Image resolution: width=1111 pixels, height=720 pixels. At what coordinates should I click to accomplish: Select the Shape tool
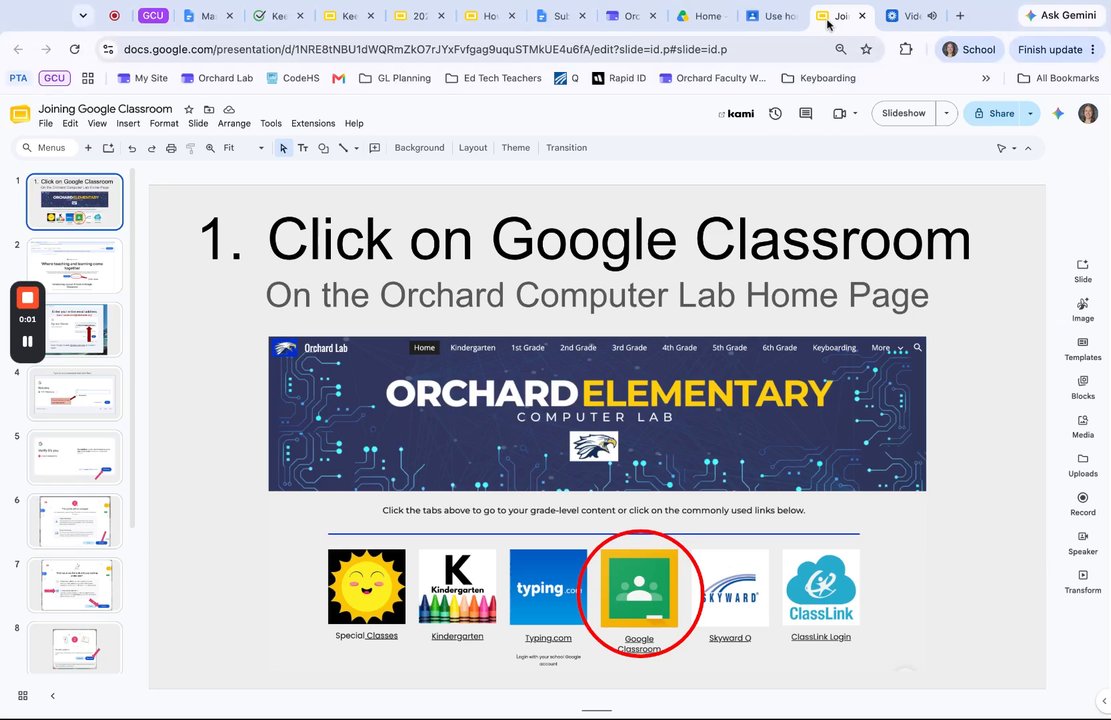click(x=323, y=148)
